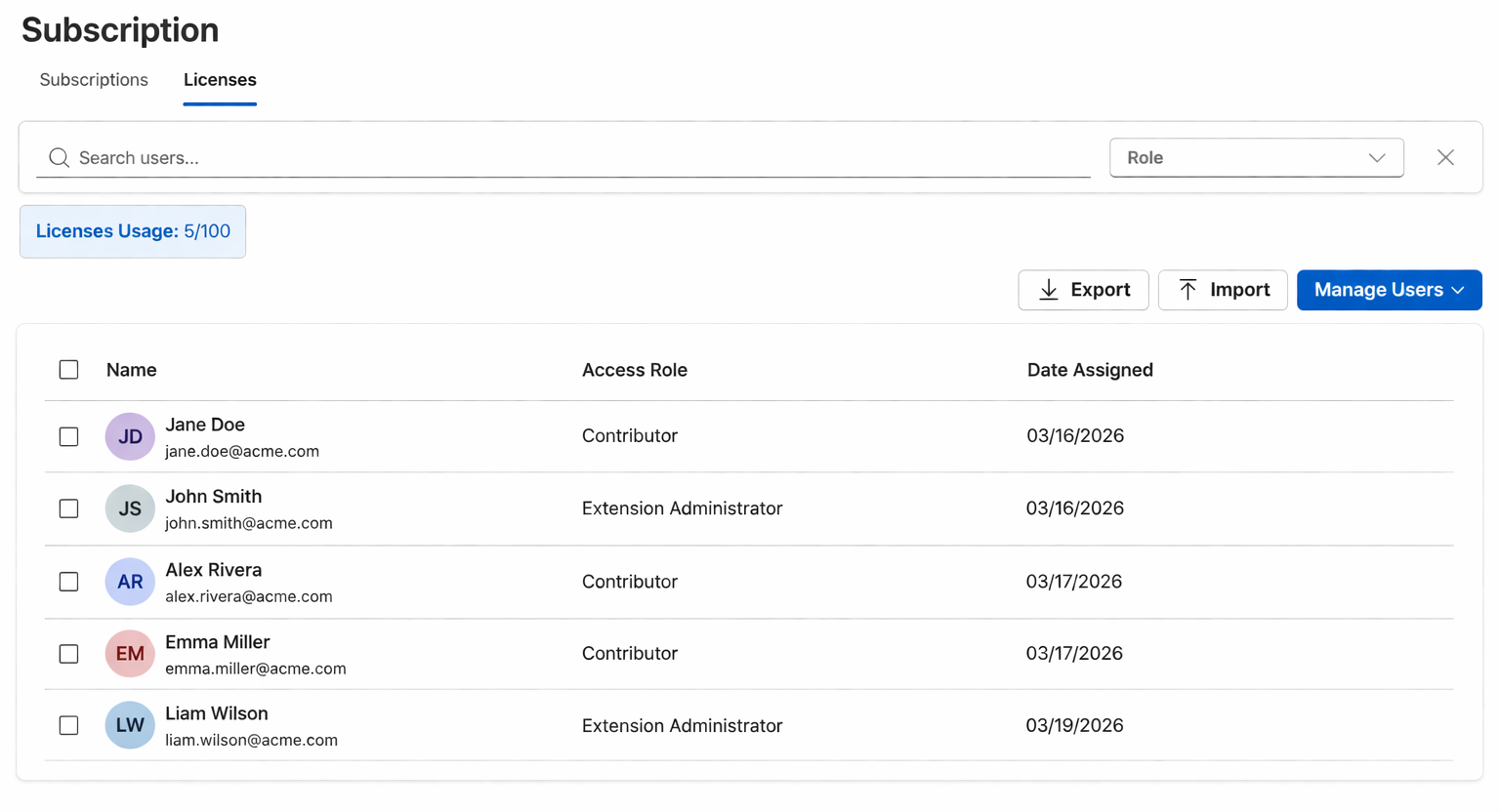Click the download arrow icon on Export

click(1048, 290)
